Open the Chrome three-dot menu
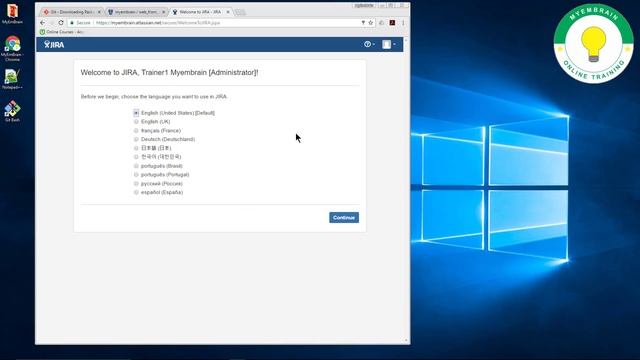Image resolution: width=640 pixels, height=360 pixels. tap(403, 23)
